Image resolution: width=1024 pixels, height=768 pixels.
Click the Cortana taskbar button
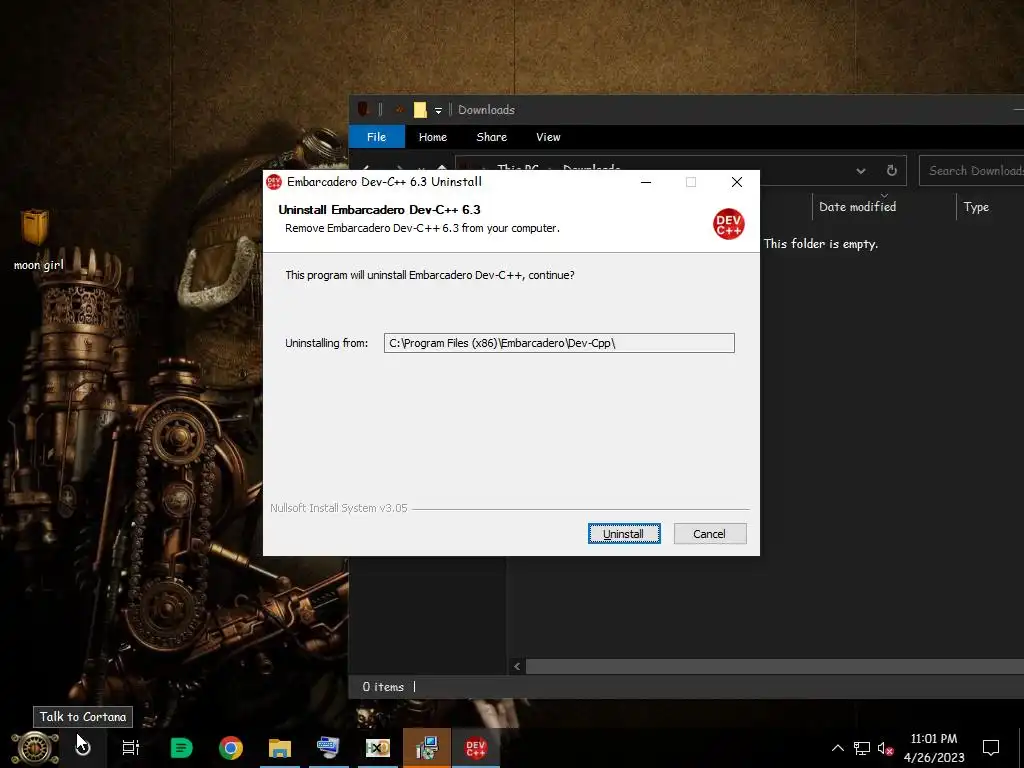point(83,746)
